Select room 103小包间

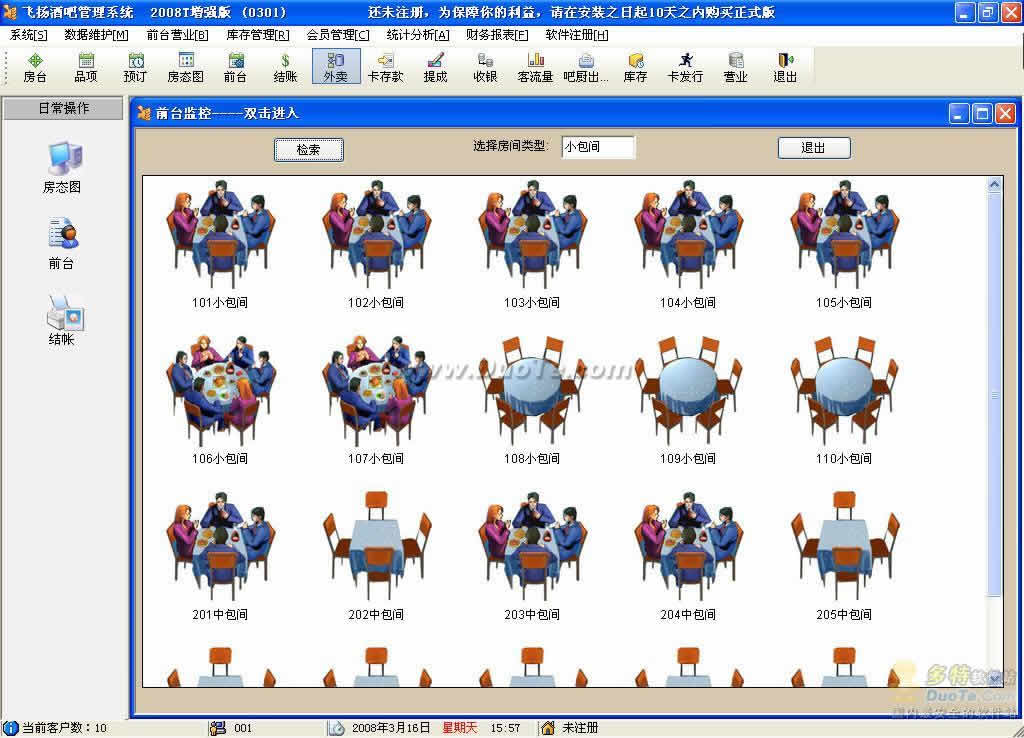[x=532, y=244]
